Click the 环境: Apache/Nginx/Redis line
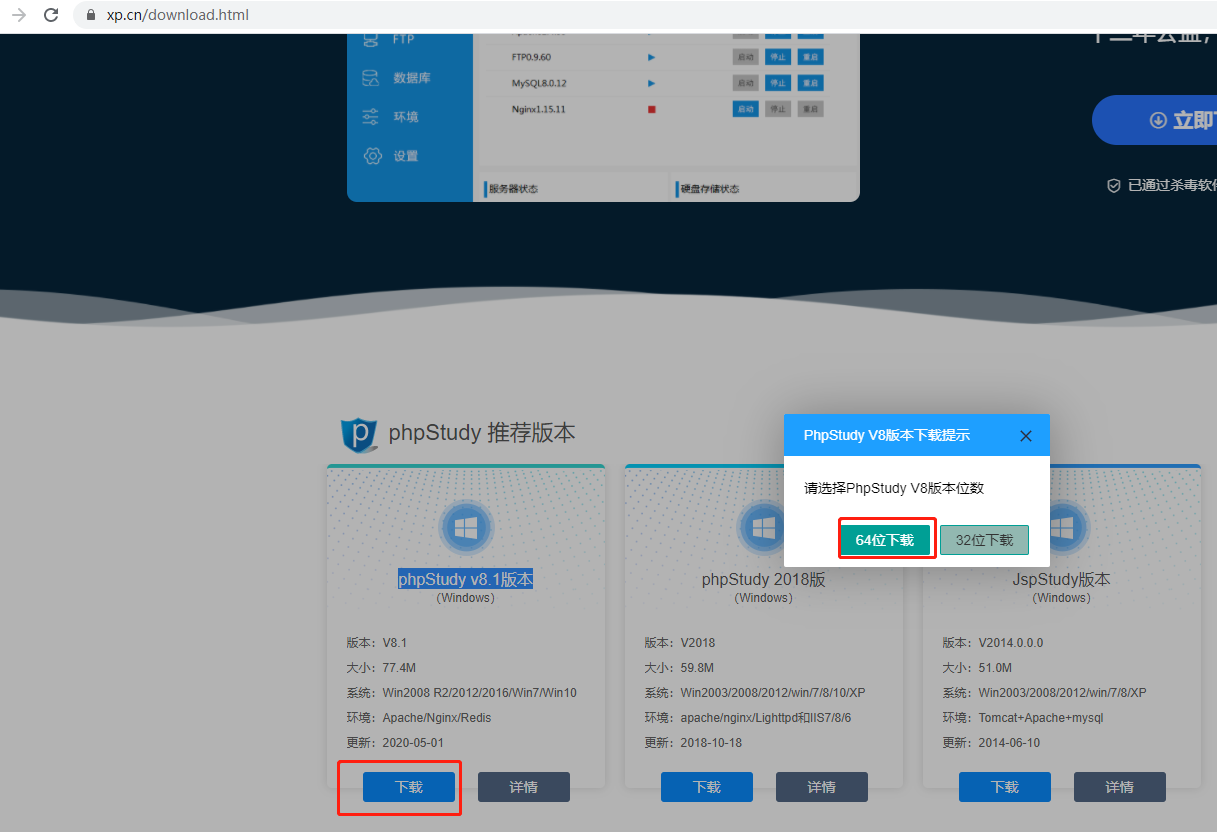 (x=419, y=718)
